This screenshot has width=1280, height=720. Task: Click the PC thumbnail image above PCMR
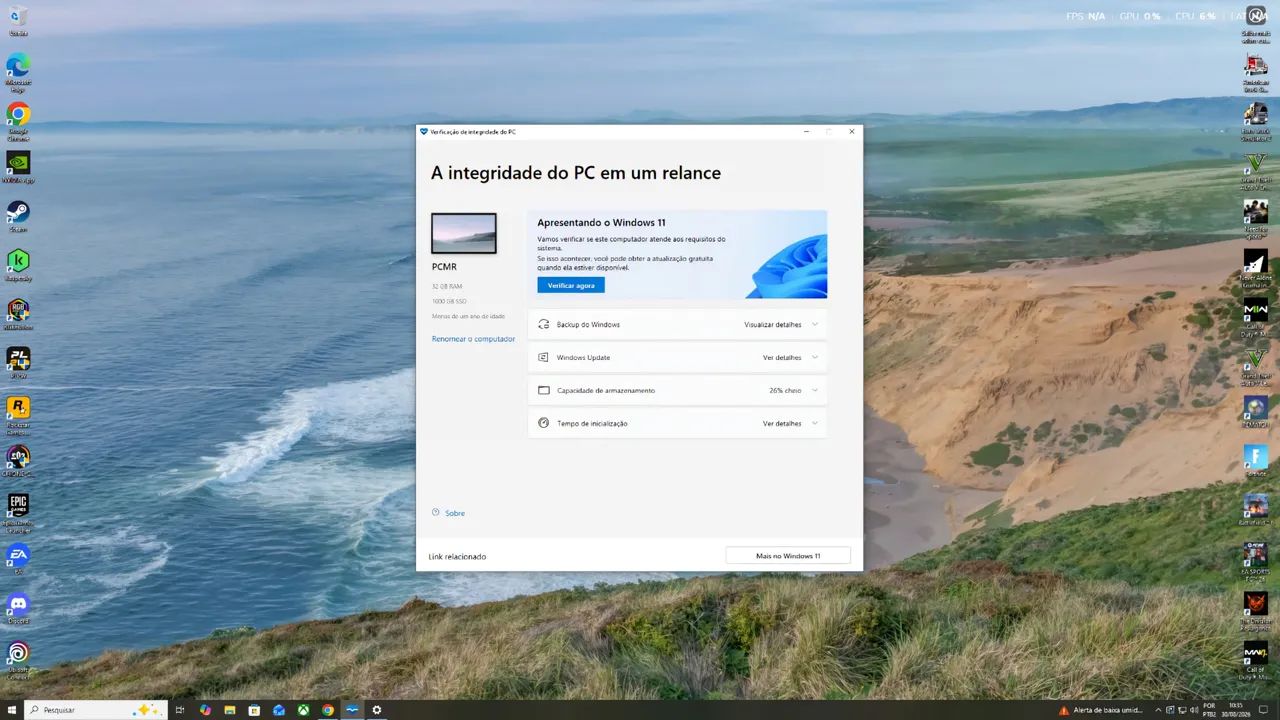tap(464, 233)
